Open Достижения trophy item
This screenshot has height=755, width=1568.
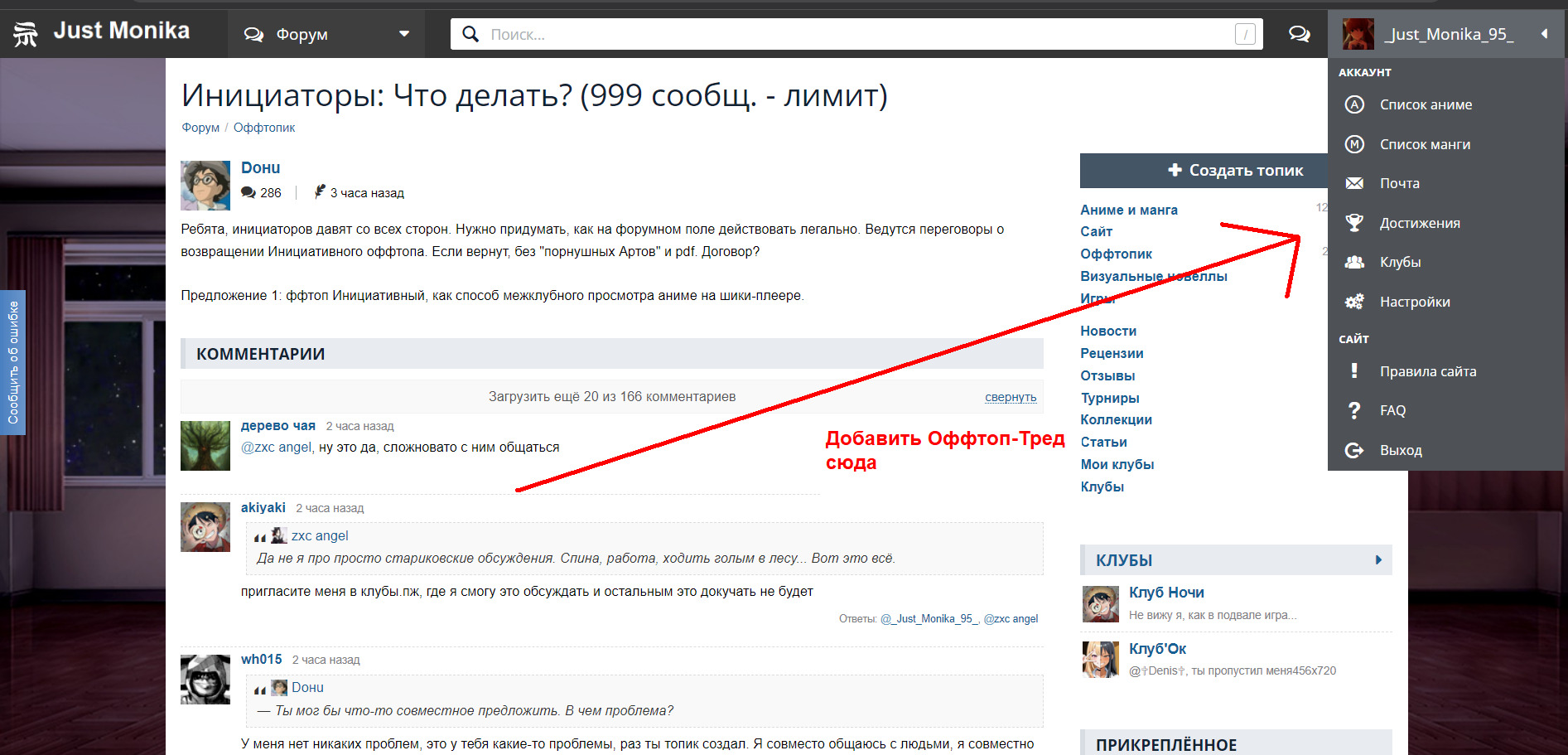pyautogui.click(x=1419, y=223)
